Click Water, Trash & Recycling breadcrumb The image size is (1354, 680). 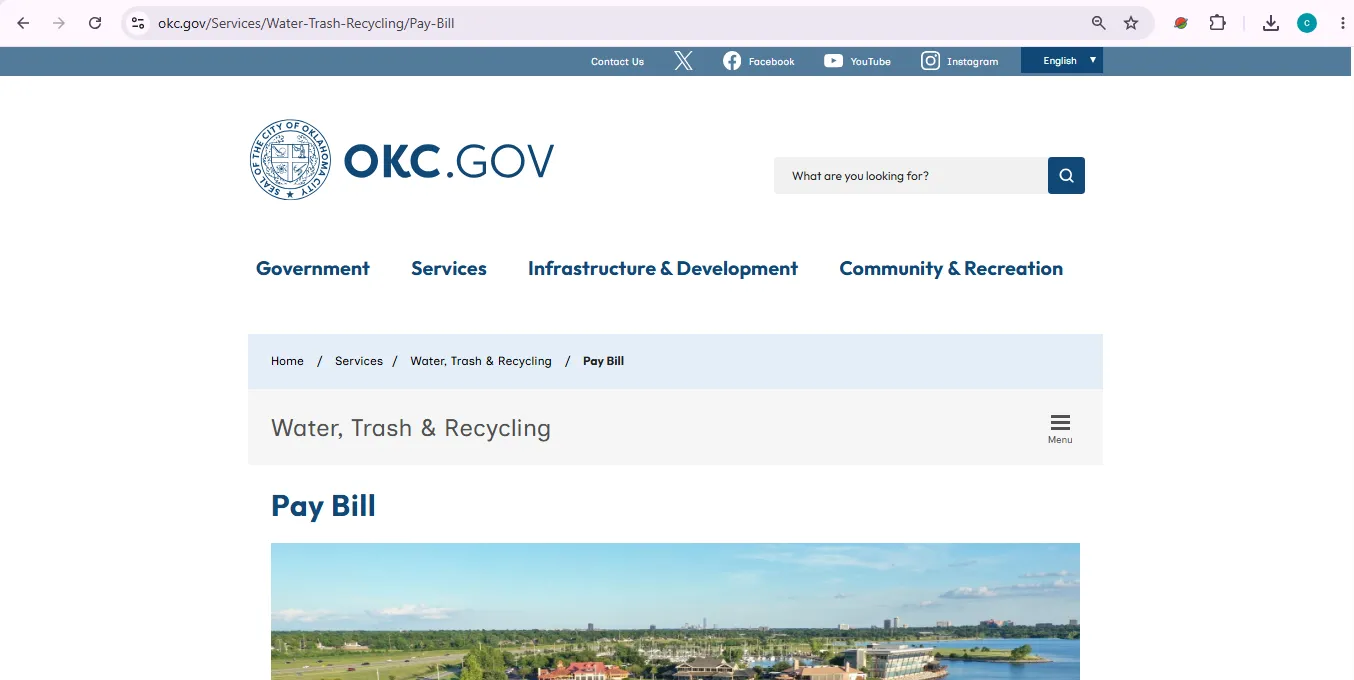pos(481,361)
